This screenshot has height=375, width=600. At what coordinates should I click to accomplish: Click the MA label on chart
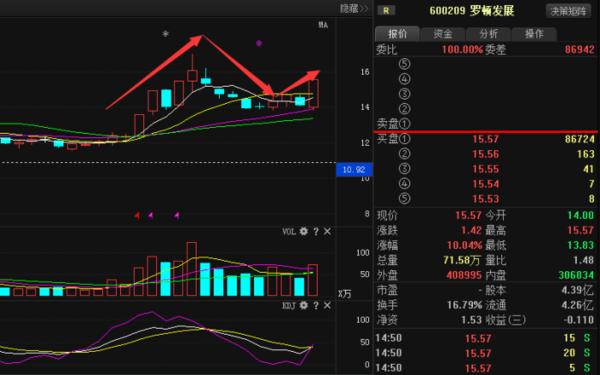click(323, 25)
